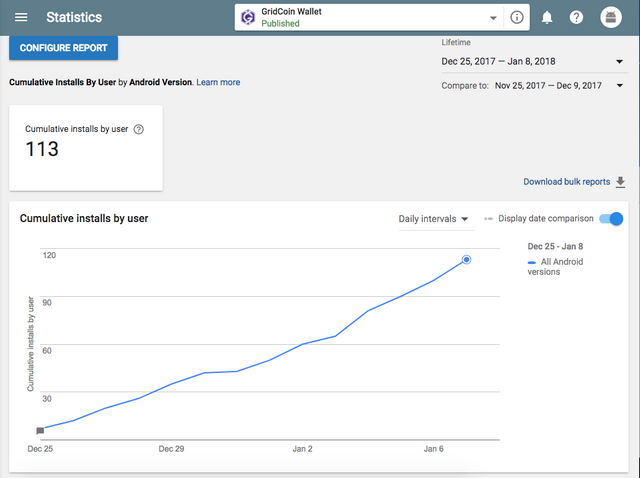The height and width of the screenshot is (478, 640).
Task: Open the user account avatar
Action: click(610, 18)
